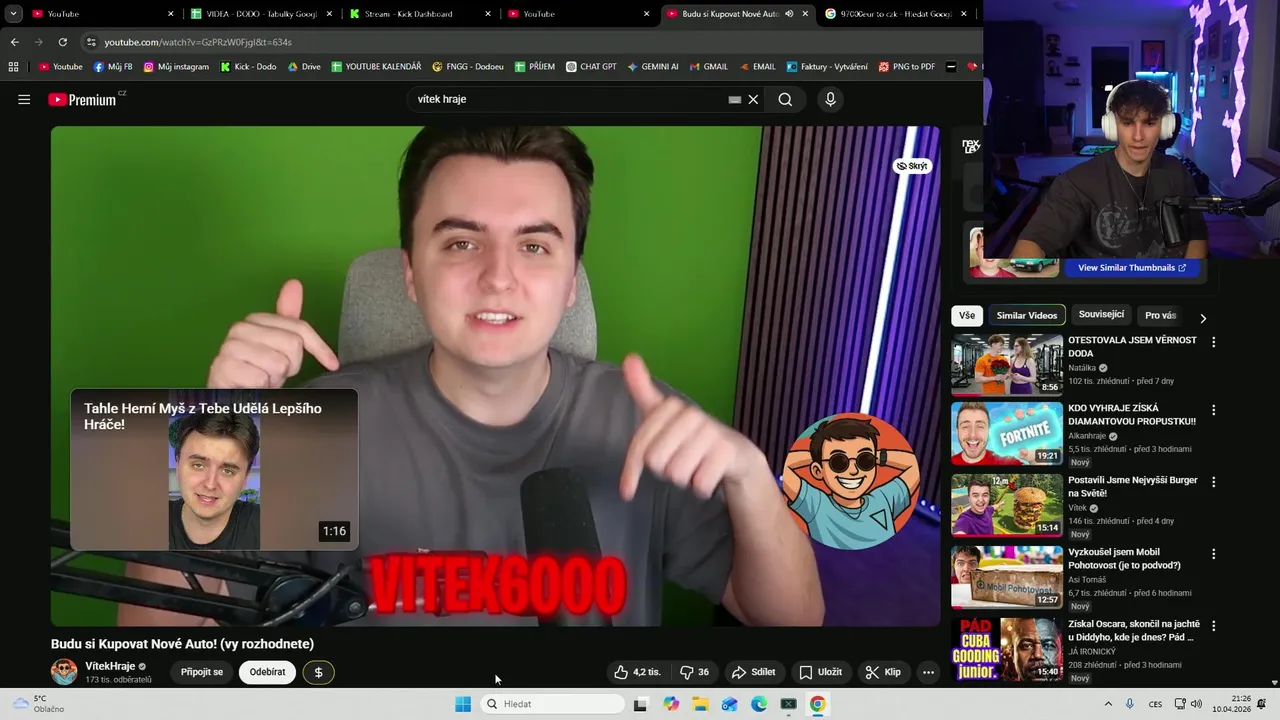Open GEMINI AI bookmark
The width and height of the screenshot is (1280, 720).
click(653, 67)
